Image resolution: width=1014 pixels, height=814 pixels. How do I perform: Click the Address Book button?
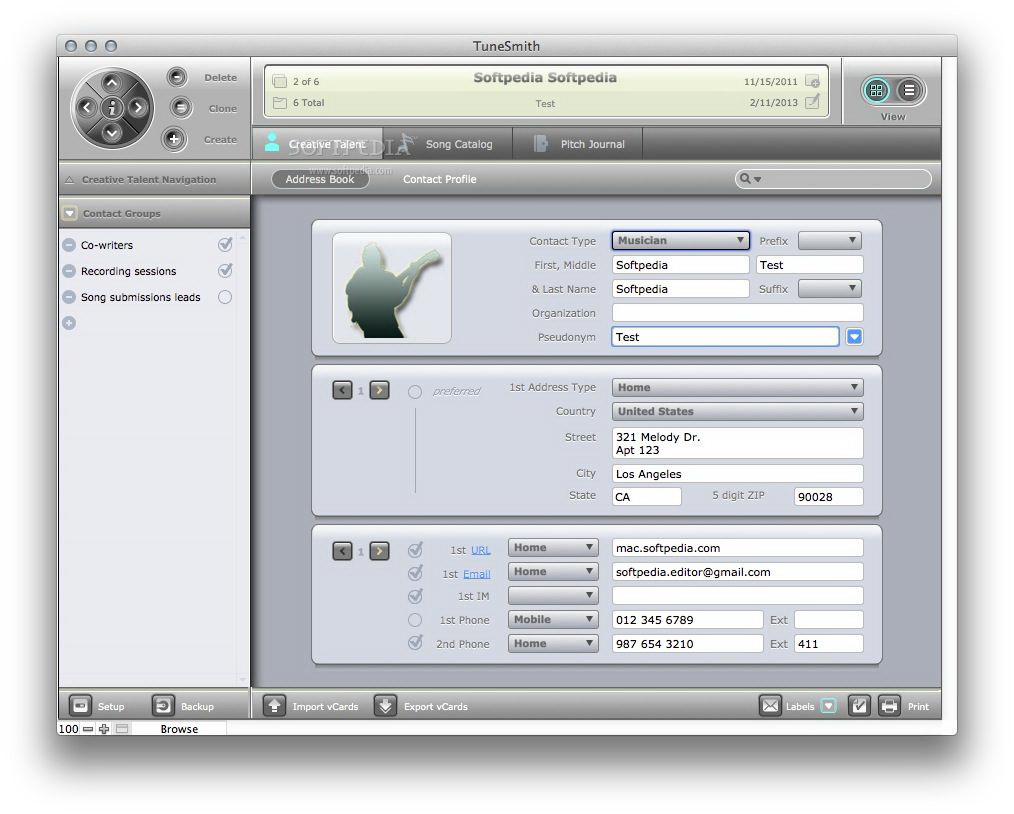320,179
